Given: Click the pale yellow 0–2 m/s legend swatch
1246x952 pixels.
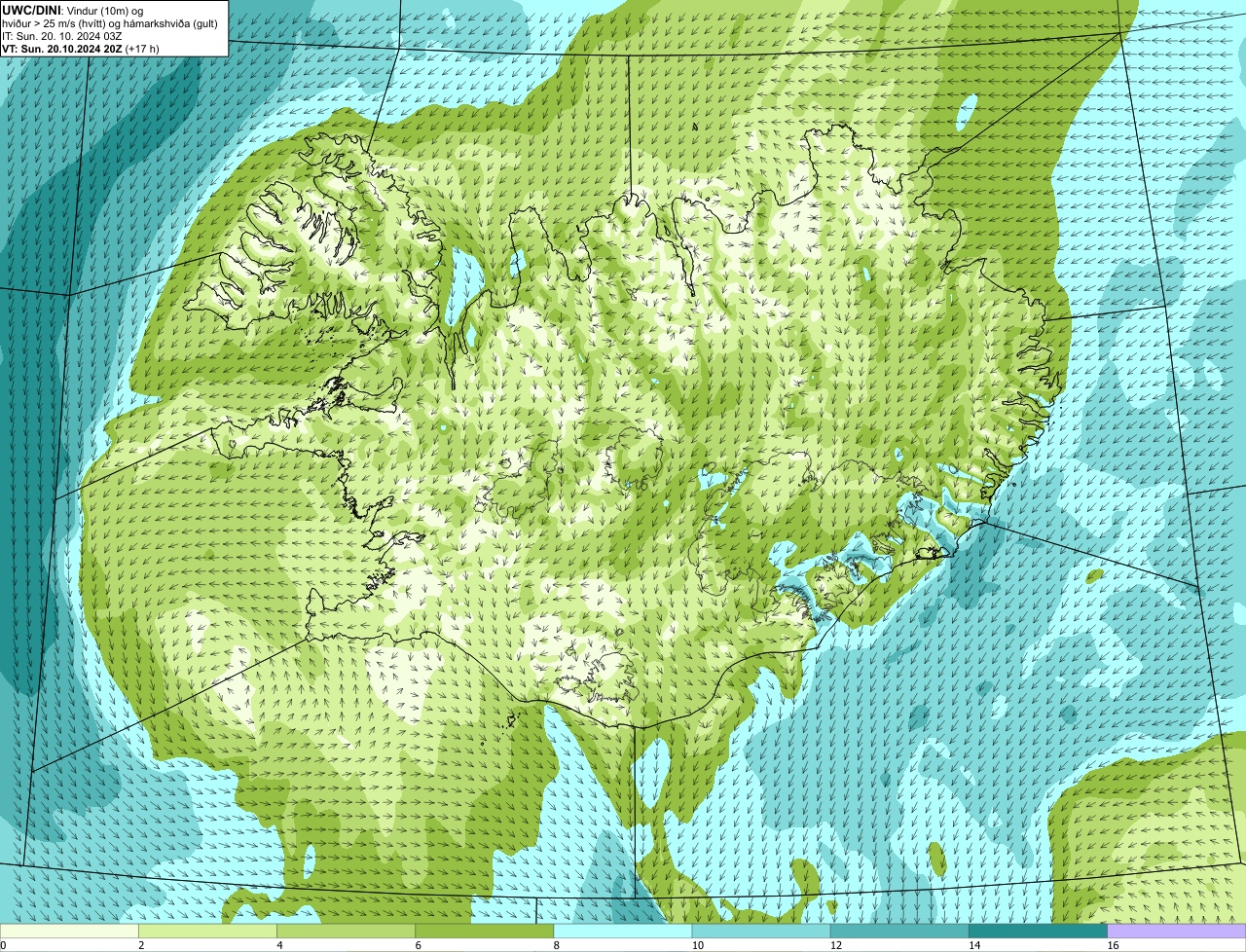Looking at the screenshot, I should 69,931.
